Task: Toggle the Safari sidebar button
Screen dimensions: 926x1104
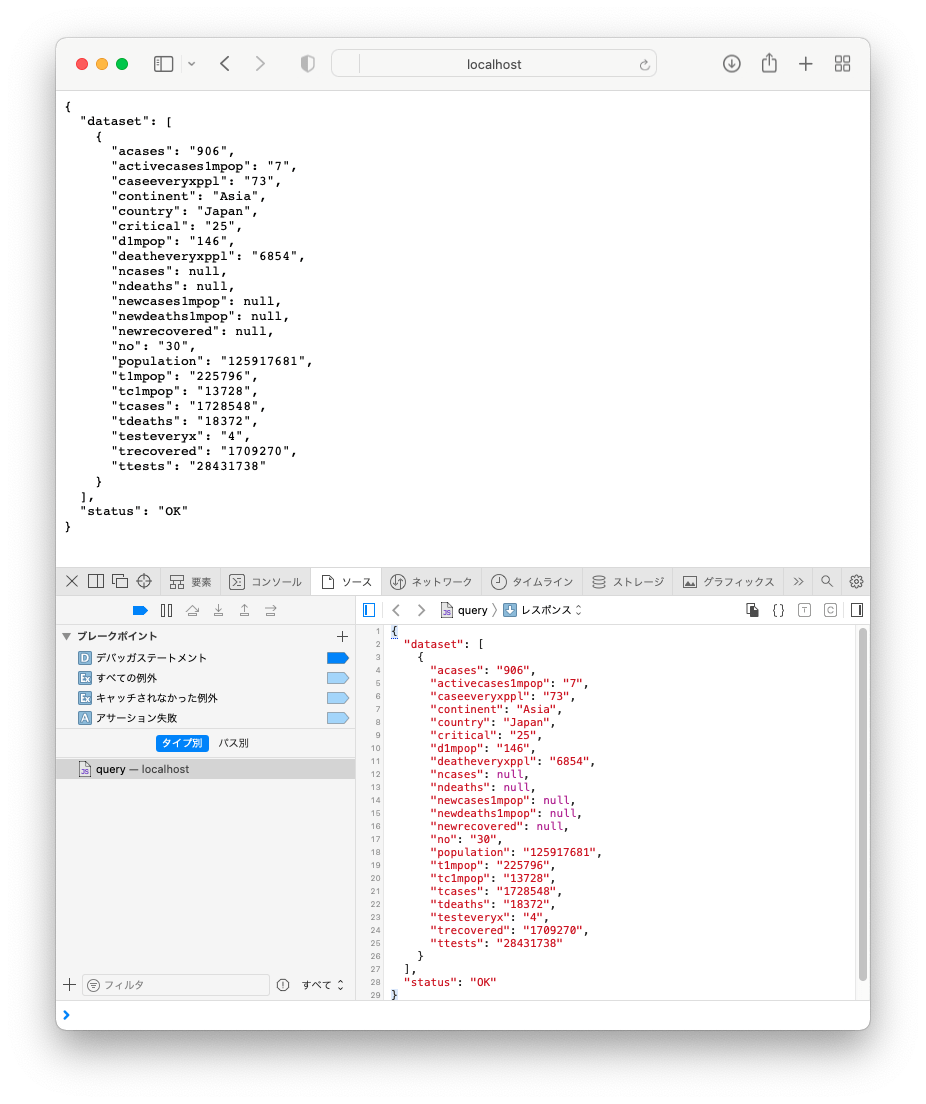Action: (163, 64)
